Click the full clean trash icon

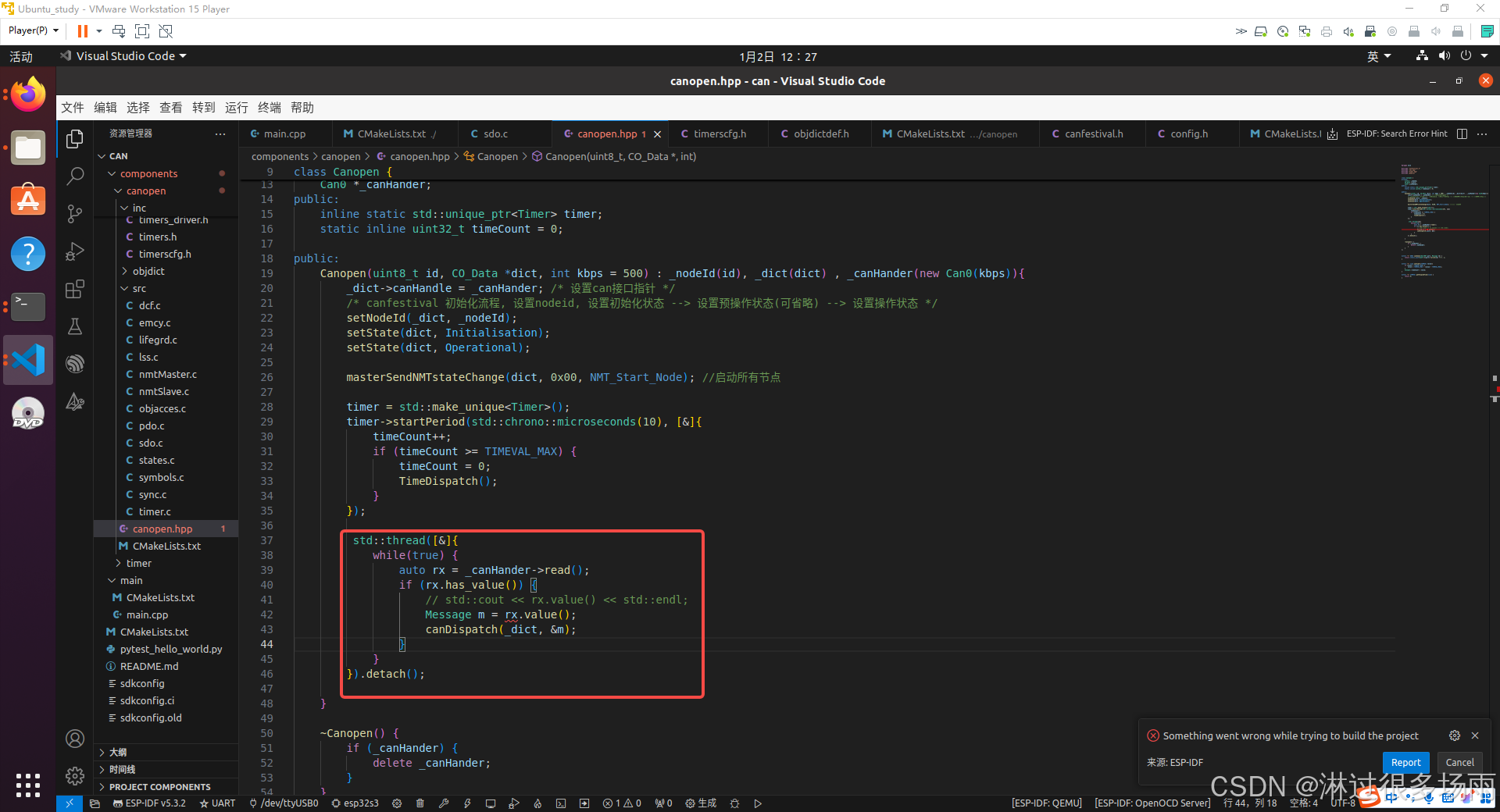pyautogui.click(x=420, y=803)
